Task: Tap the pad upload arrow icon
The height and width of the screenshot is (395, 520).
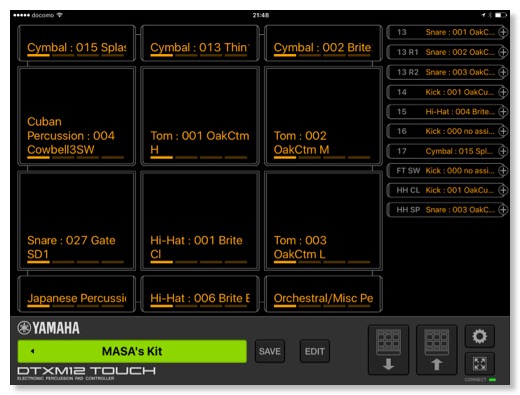Action: click(x=436, y=350)
